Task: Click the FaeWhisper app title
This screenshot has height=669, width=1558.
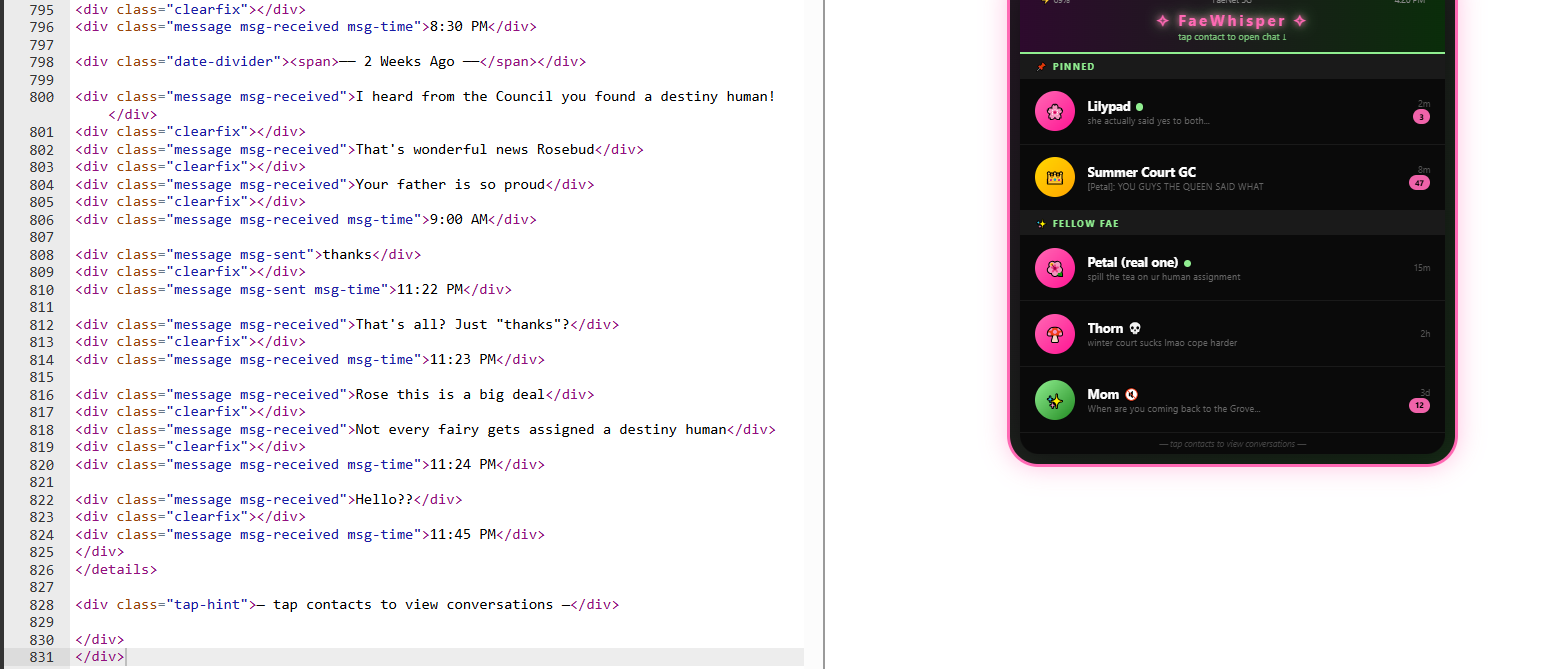Action: pyautogui.click(x=1232, y=21)
